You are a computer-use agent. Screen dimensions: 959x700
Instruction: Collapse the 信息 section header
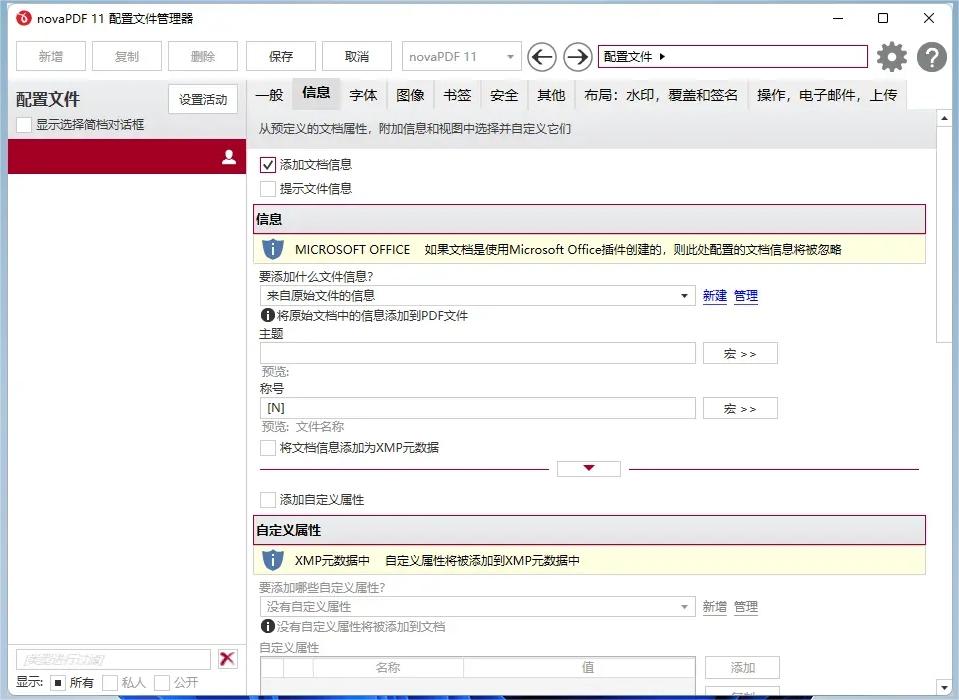pyautogui.click(x=589, y=219)
